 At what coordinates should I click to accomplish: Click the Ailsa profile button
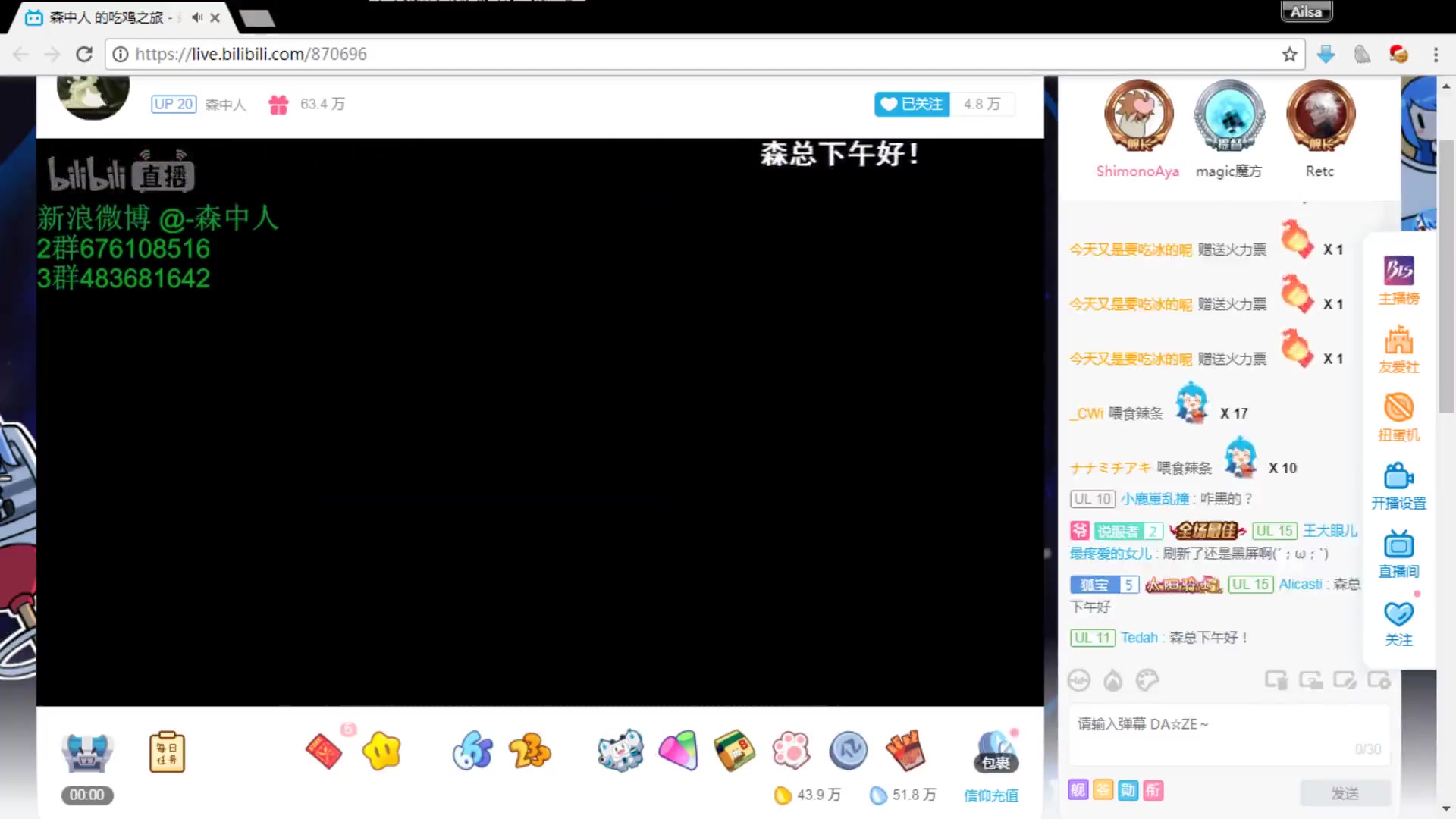click(x=1306, y=11)
